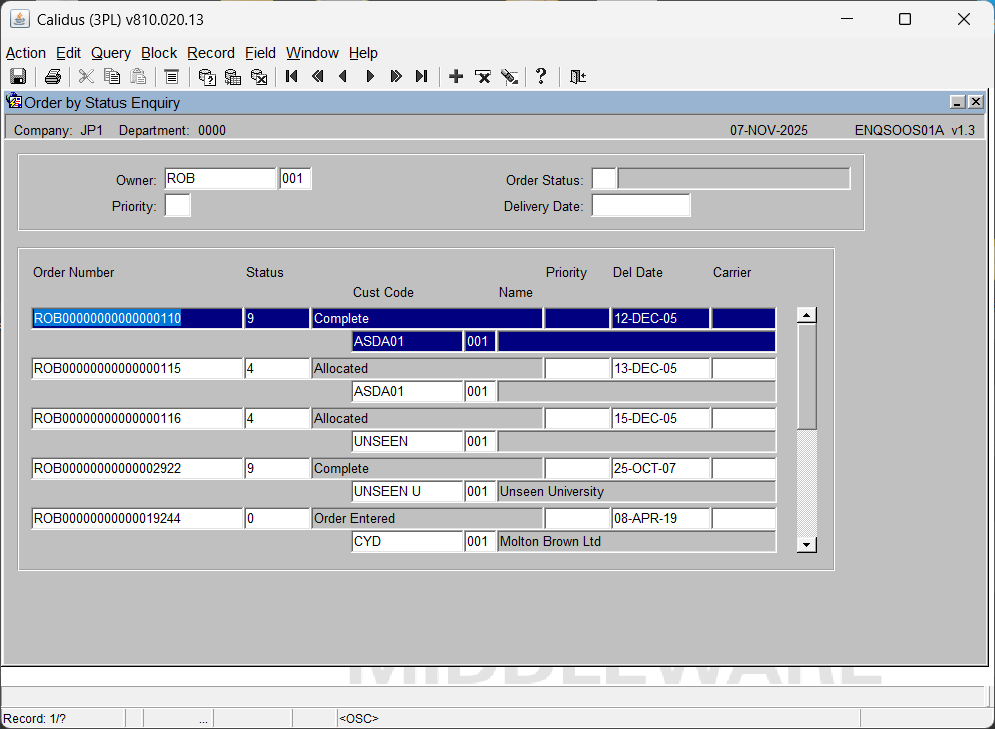The image size is (995, 729).
Task: Select order ROB00000000000019244 row
Action: [x=137, y=519]
